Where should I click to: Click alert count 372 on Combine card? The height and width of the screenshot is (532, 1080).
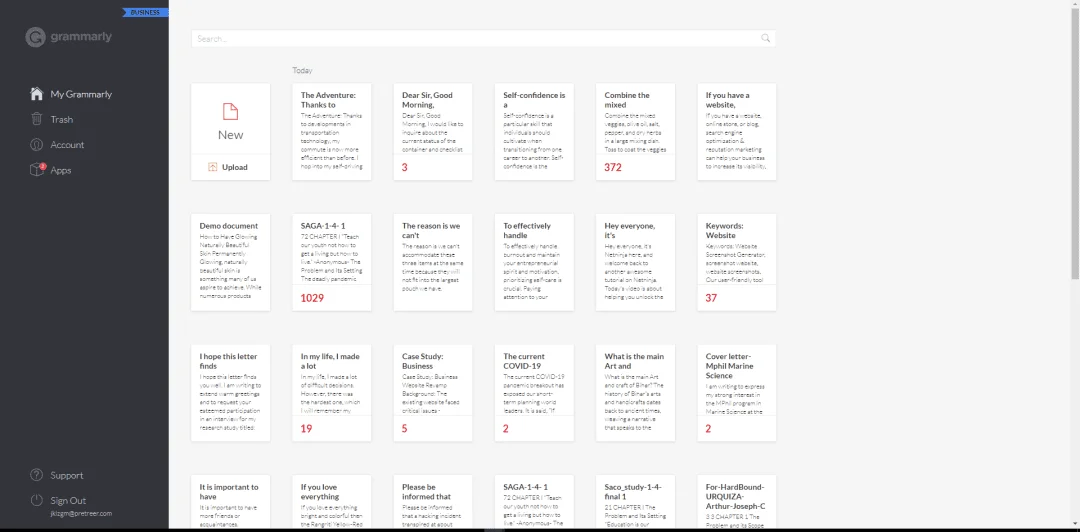pos(613,167)
